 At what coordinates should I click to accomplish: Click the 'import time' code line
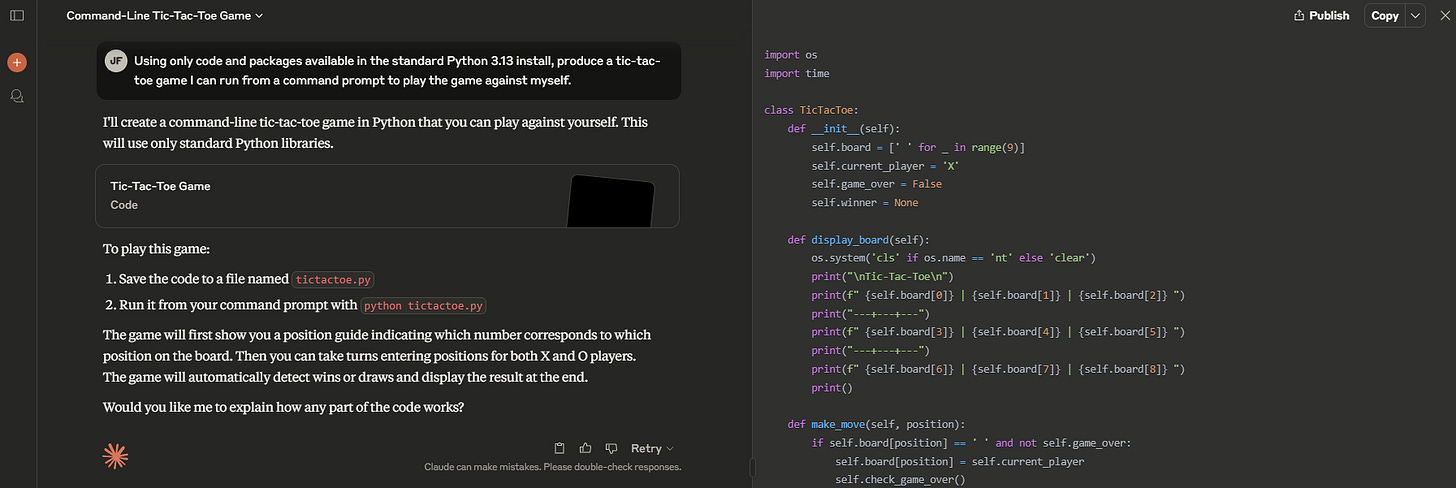(796, 73)
